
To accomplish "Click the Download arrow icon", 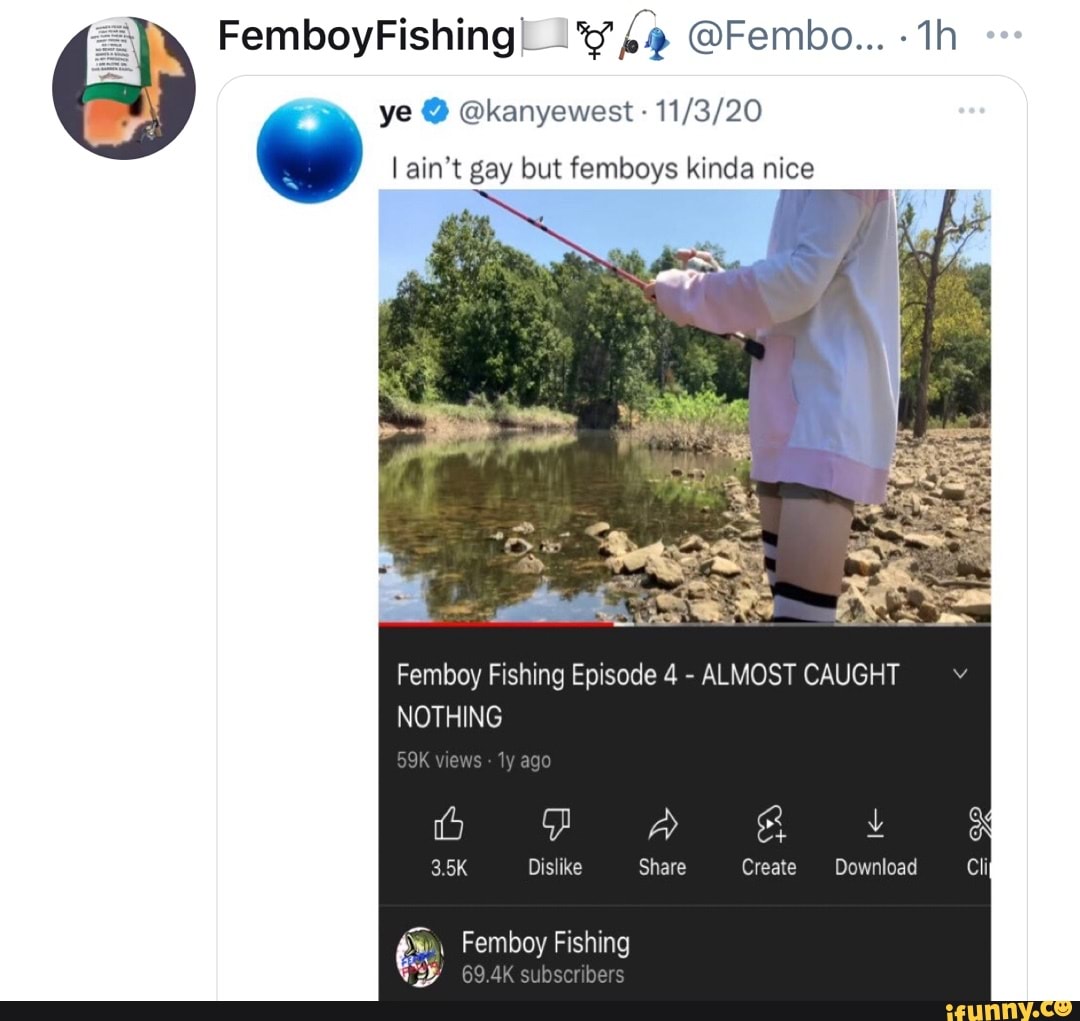I will (x=875, y=826).
